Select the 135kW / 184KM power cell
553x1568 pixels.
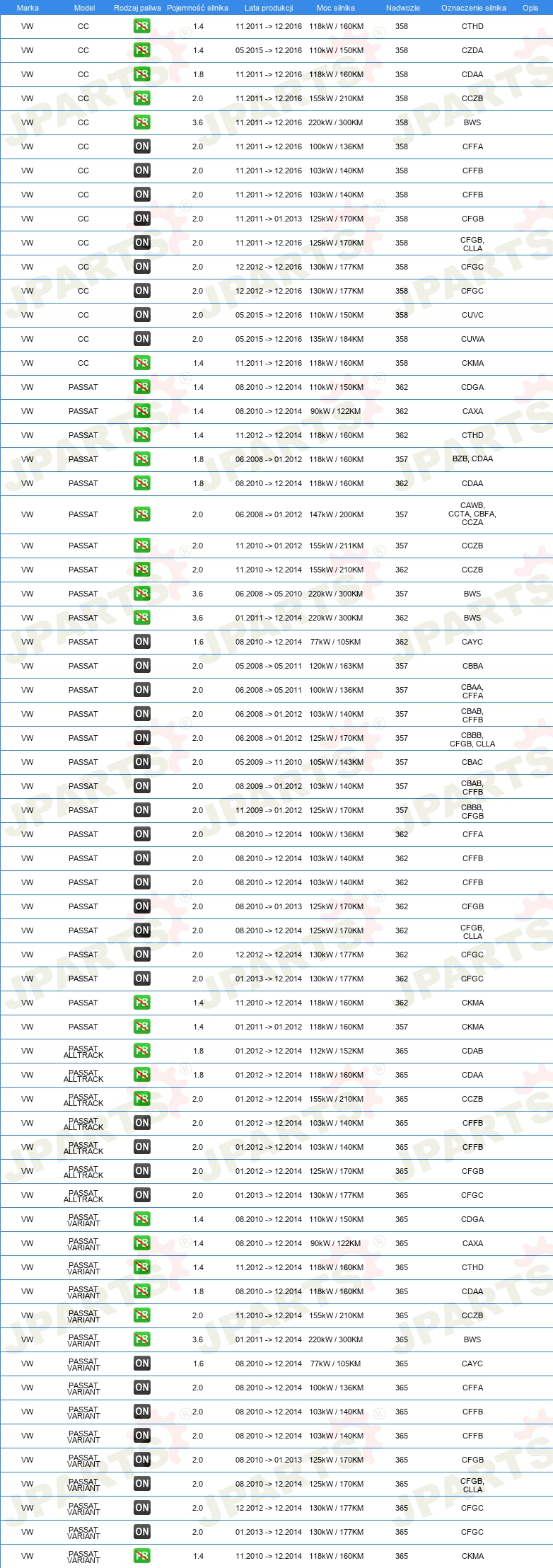point(336,339)
